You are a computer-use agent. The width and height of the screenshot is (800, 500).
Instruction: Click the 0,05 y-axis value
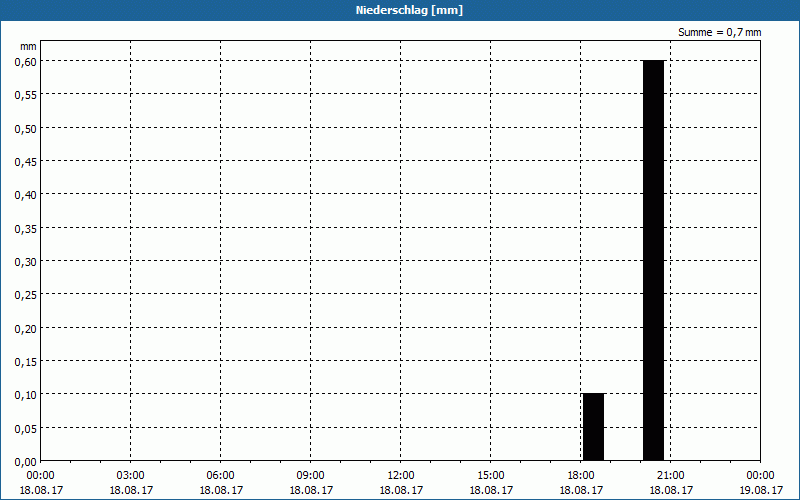click(x=26, y=429)
